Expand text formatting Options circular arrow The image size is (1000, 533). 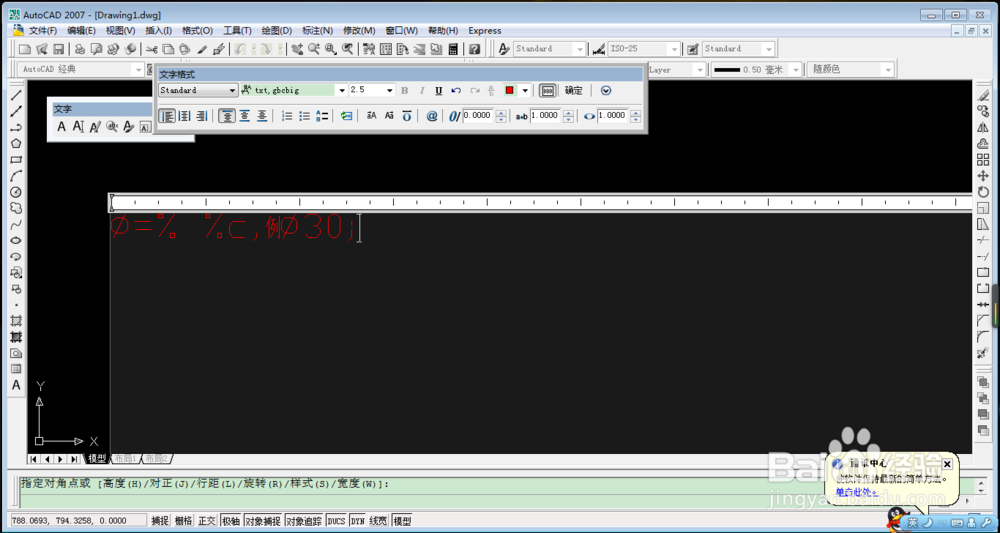tap(606, 91)
